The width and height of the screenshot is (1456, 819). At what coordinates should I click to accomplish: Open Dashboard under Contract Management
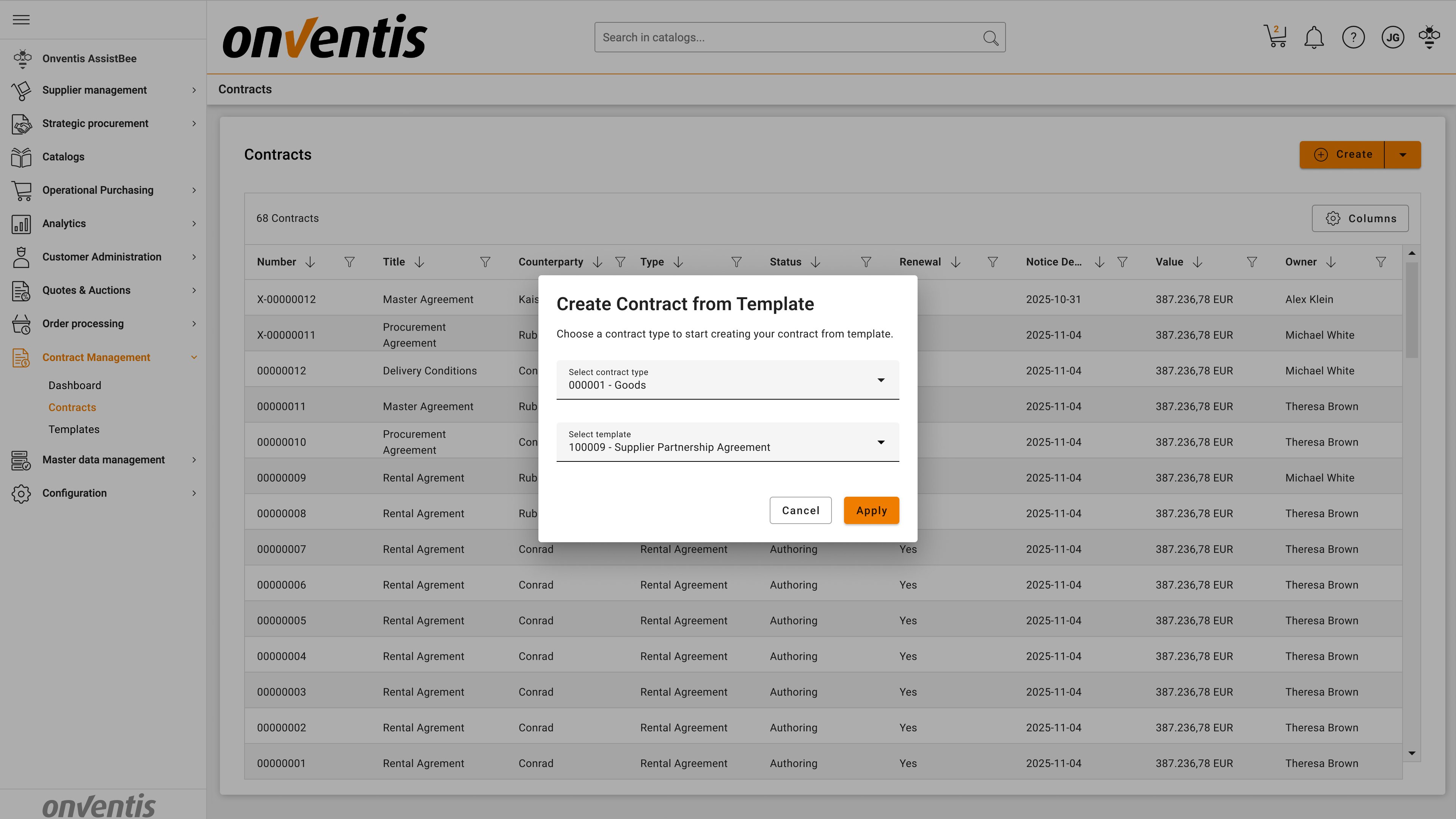point(75,386)
